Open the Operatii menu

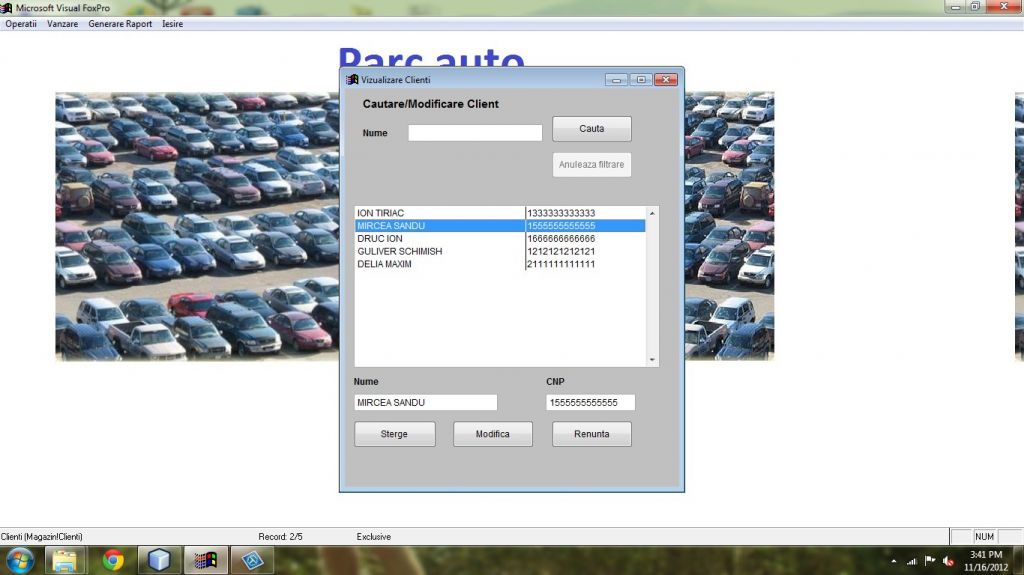coord(21,24)
